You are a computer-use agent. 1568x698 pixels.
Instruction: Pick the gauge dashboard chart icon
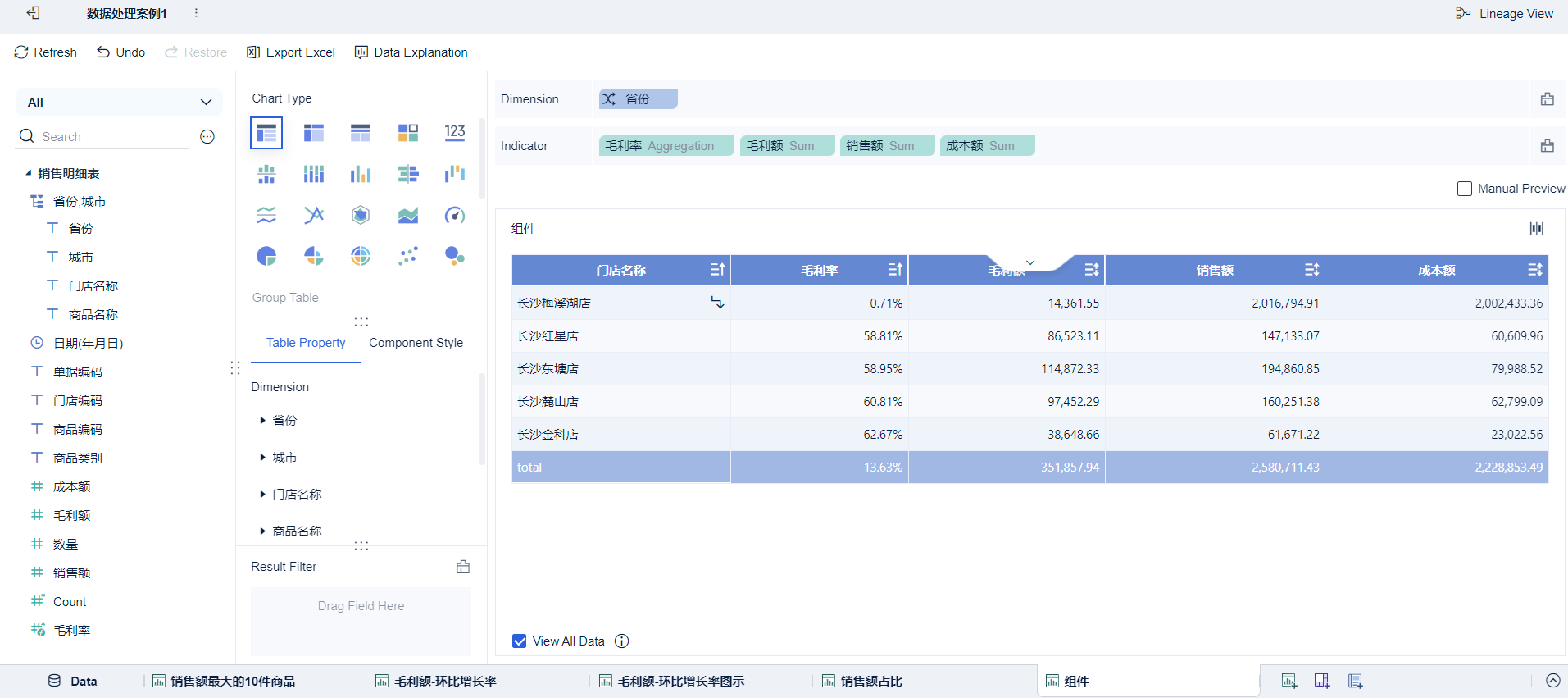click(455, 215)
